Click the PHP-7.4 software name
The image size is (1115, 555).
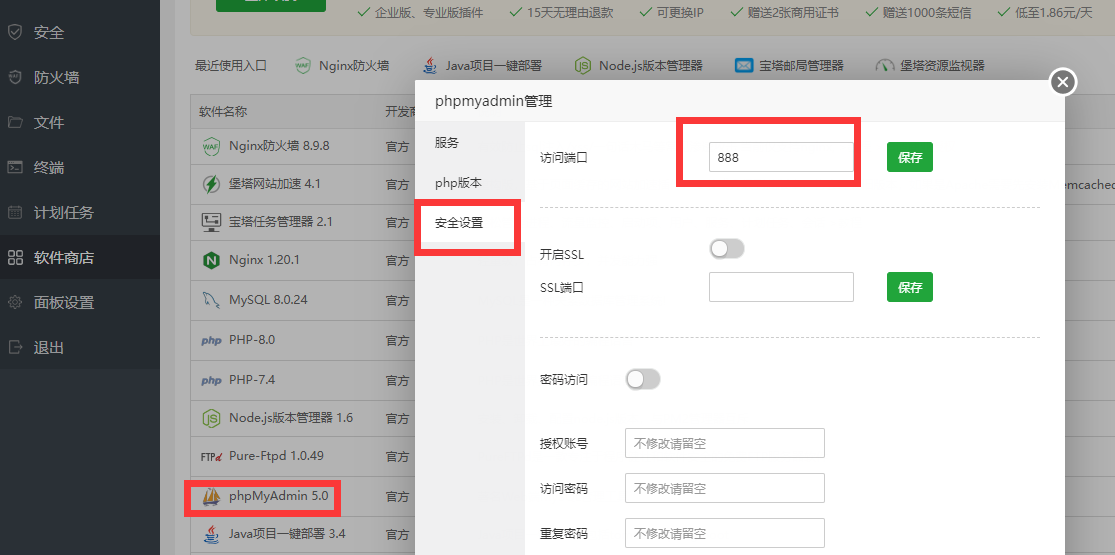[252, 380]
